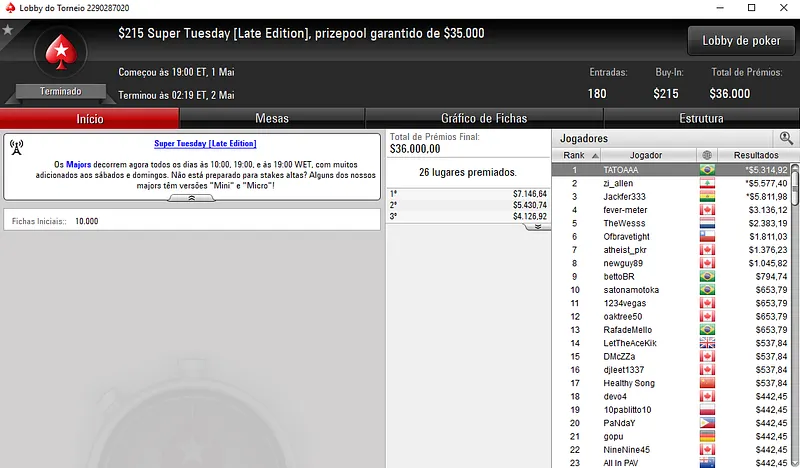Open player search magnifier icon
Viewport: 800px width, 468px height.
[x=786, y=138]
